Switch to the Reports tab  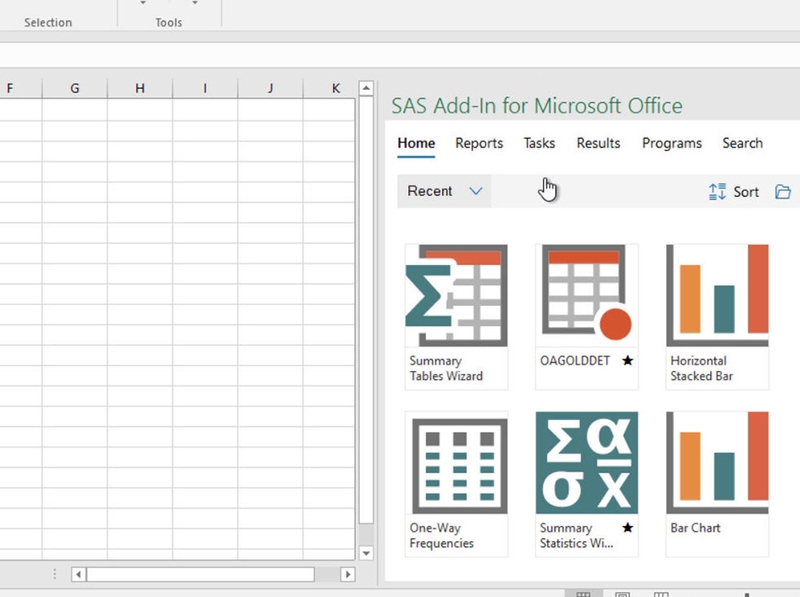(479, 143)
